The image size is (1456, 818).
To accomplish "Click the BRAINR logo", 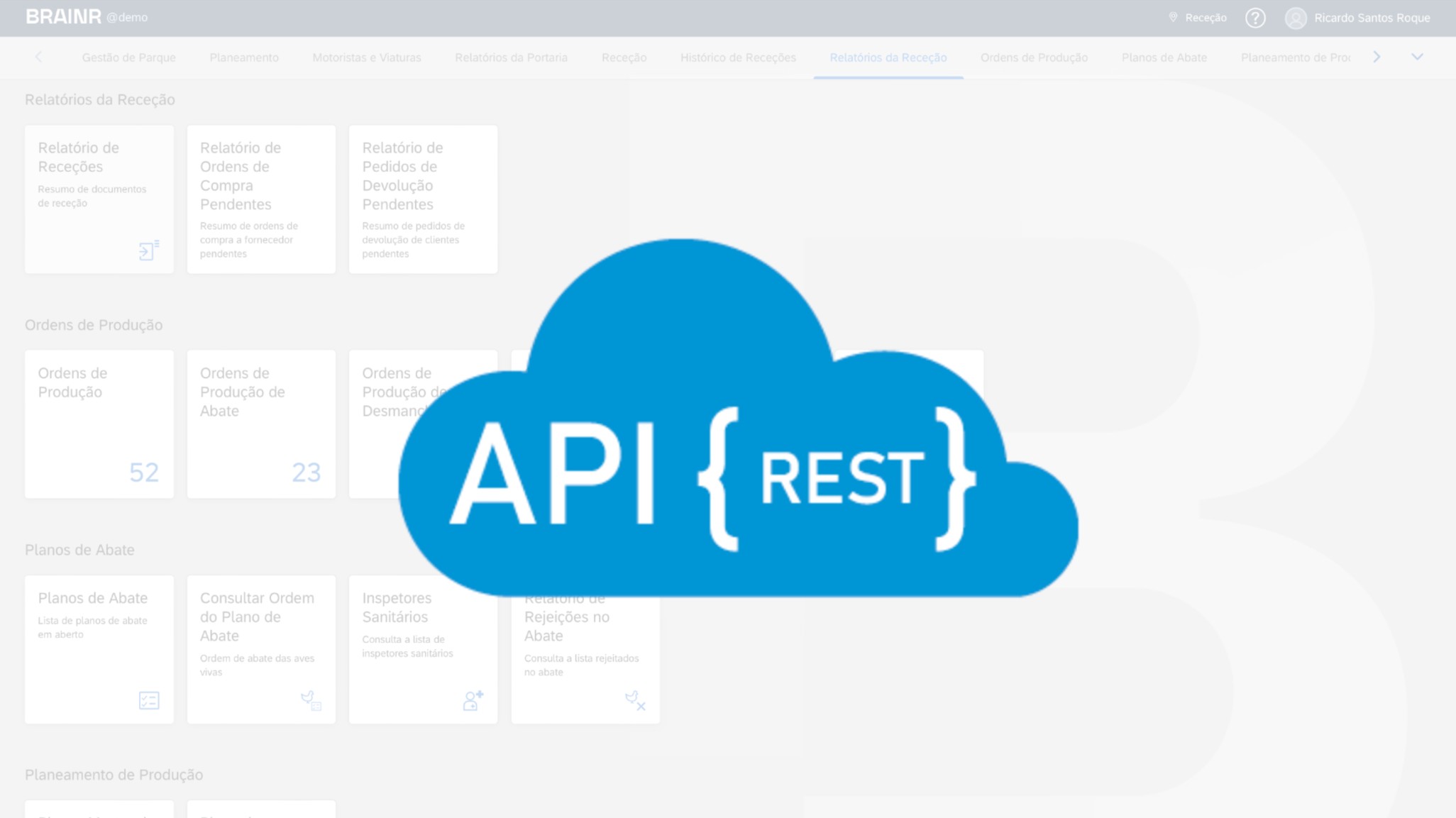I will (63, 17).
